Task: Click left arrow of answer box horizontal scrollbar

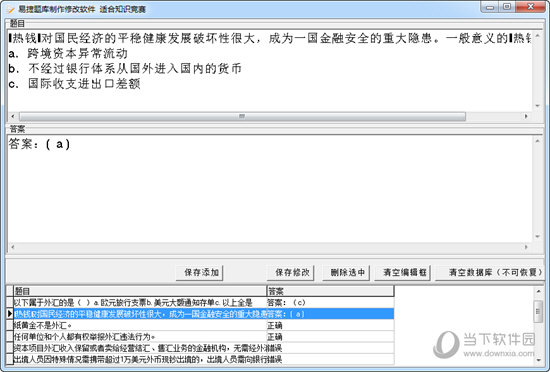Action: point(13,247)
